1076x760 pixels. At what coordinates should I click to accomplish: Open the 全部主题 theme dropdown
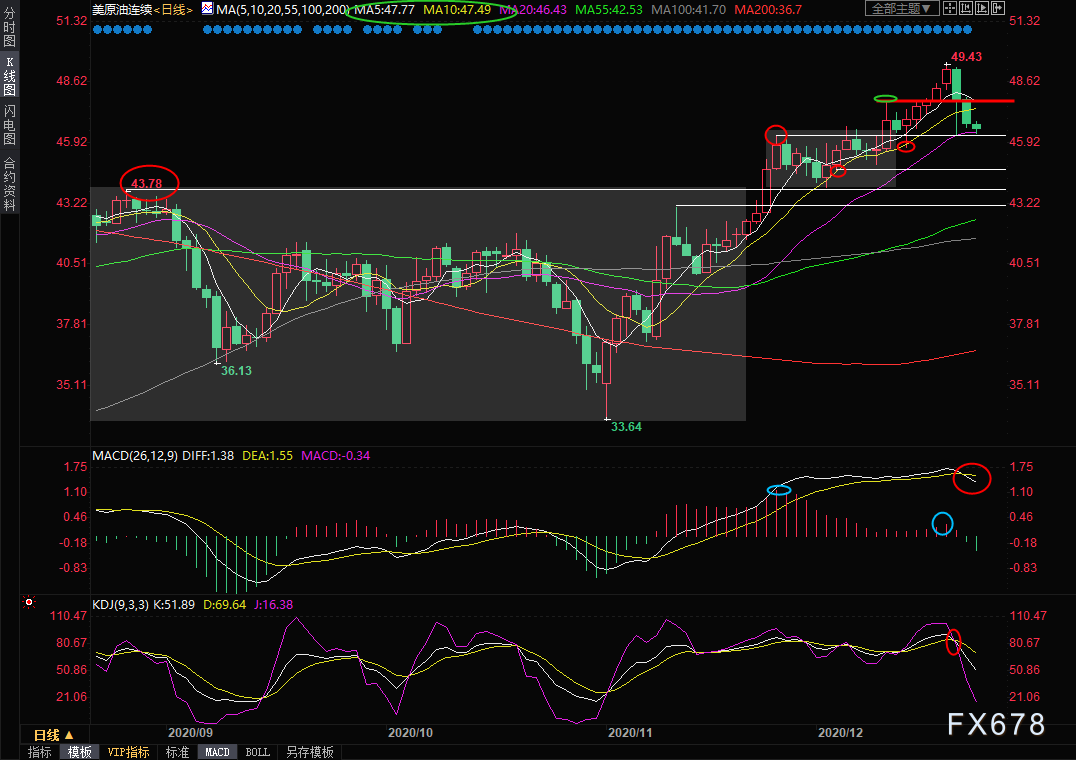click(x=902, y=8)
